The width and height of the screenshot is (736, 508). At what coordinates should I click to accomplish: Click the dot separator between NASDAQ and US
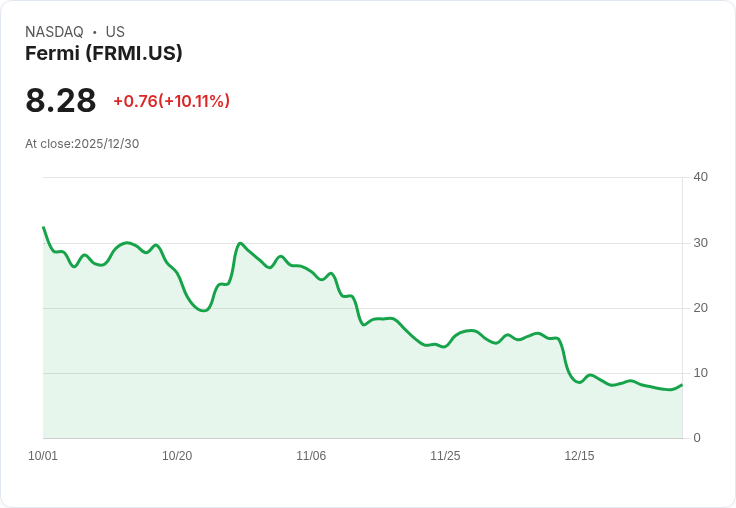pos(95,32)
